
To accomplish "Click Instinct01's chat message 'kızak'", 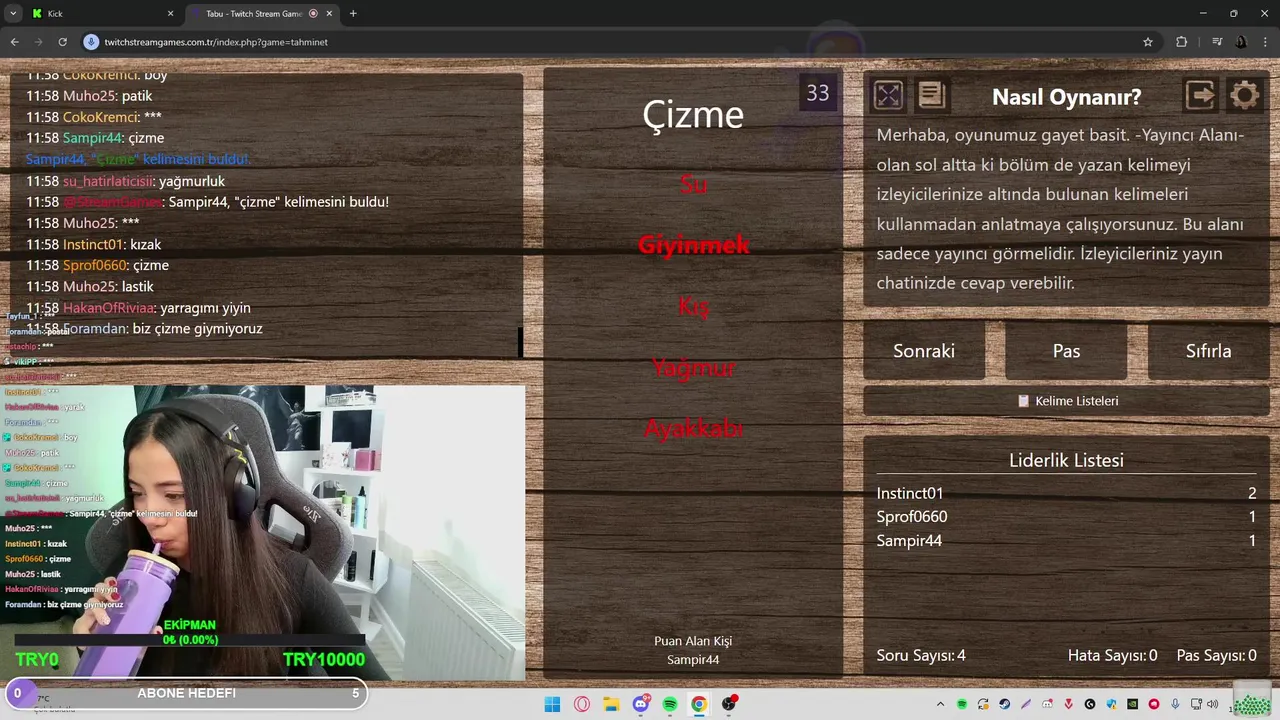I will pyautogui.click(x=146, y=245).
